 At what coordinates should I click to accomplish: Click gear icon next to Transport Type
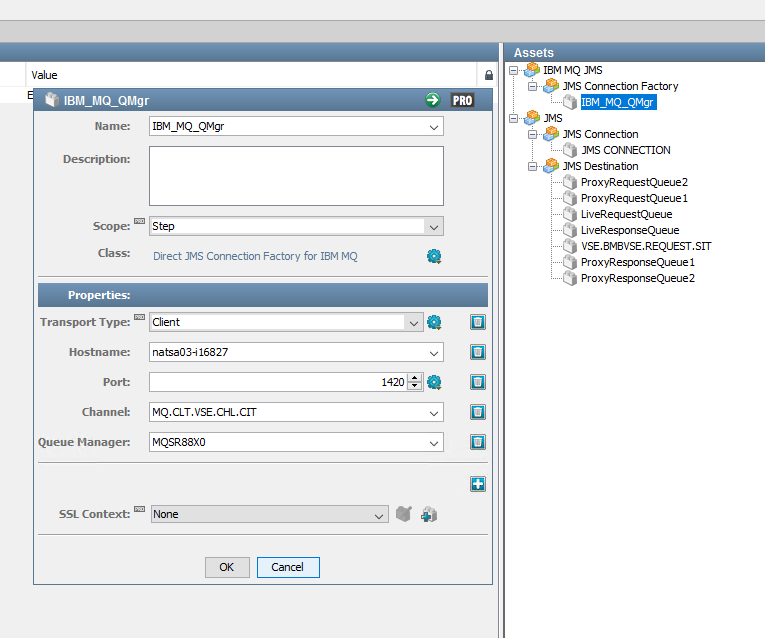(x=434, y=322)
